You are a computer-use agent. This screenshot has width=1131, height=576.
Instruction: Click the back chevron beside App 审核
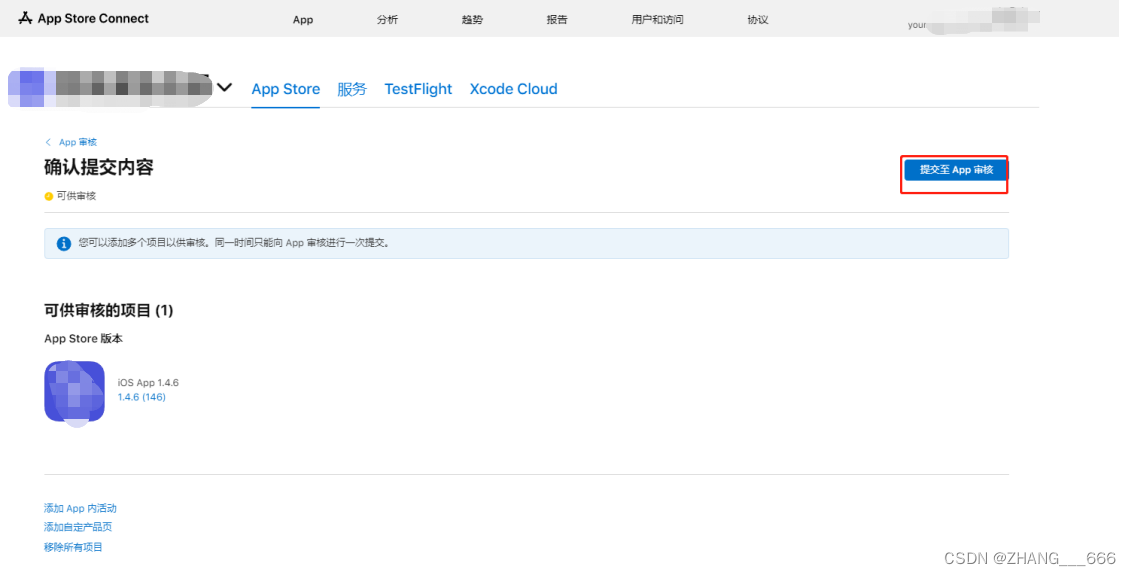[48, 142]
